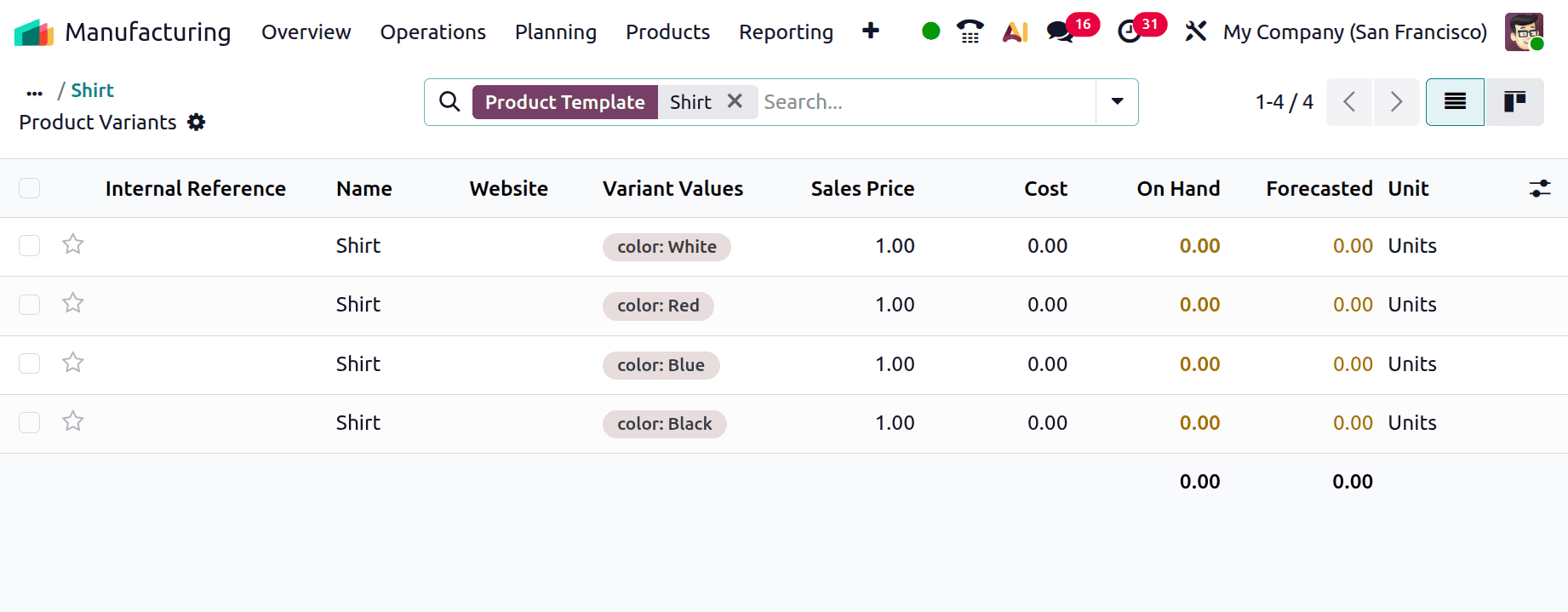The image size is (1568, 612).
Task: Open the Operations menu
Action: point(432,32)
